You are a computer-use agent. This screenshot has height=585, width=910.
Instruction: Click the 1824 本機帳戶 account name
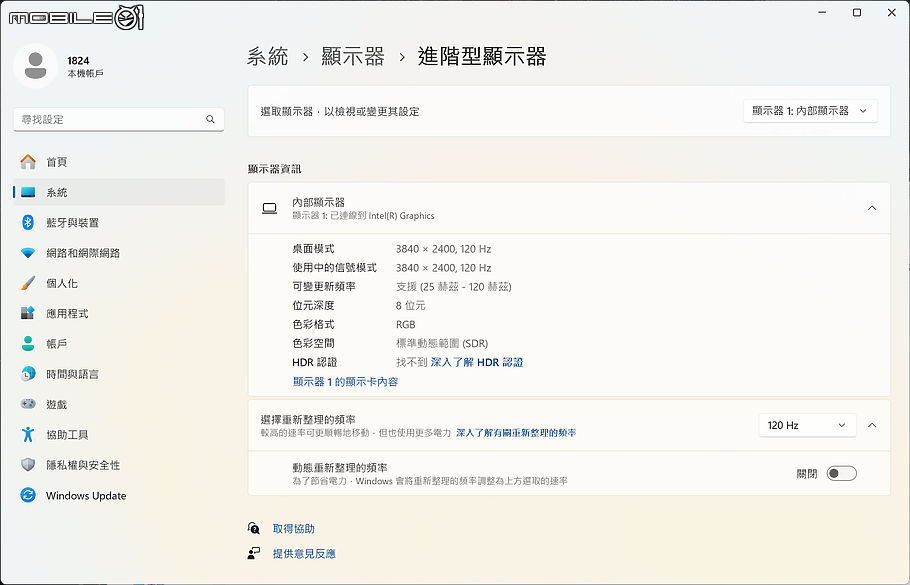pyautogui.click(x=85, y=66)
